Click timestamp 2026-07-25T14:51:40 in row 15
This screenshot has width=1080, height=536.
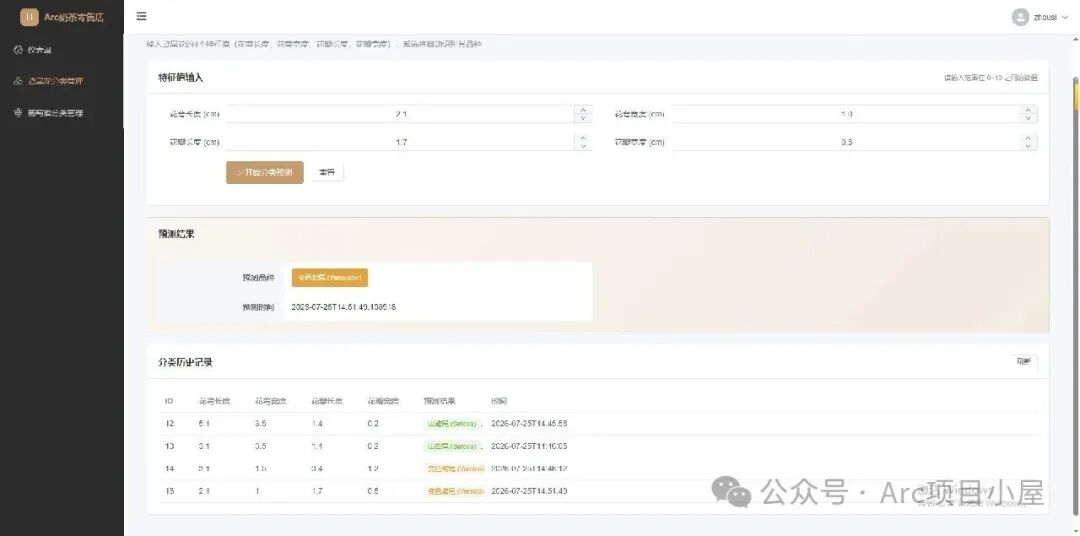pyautogui.click(x=529, y=491)
